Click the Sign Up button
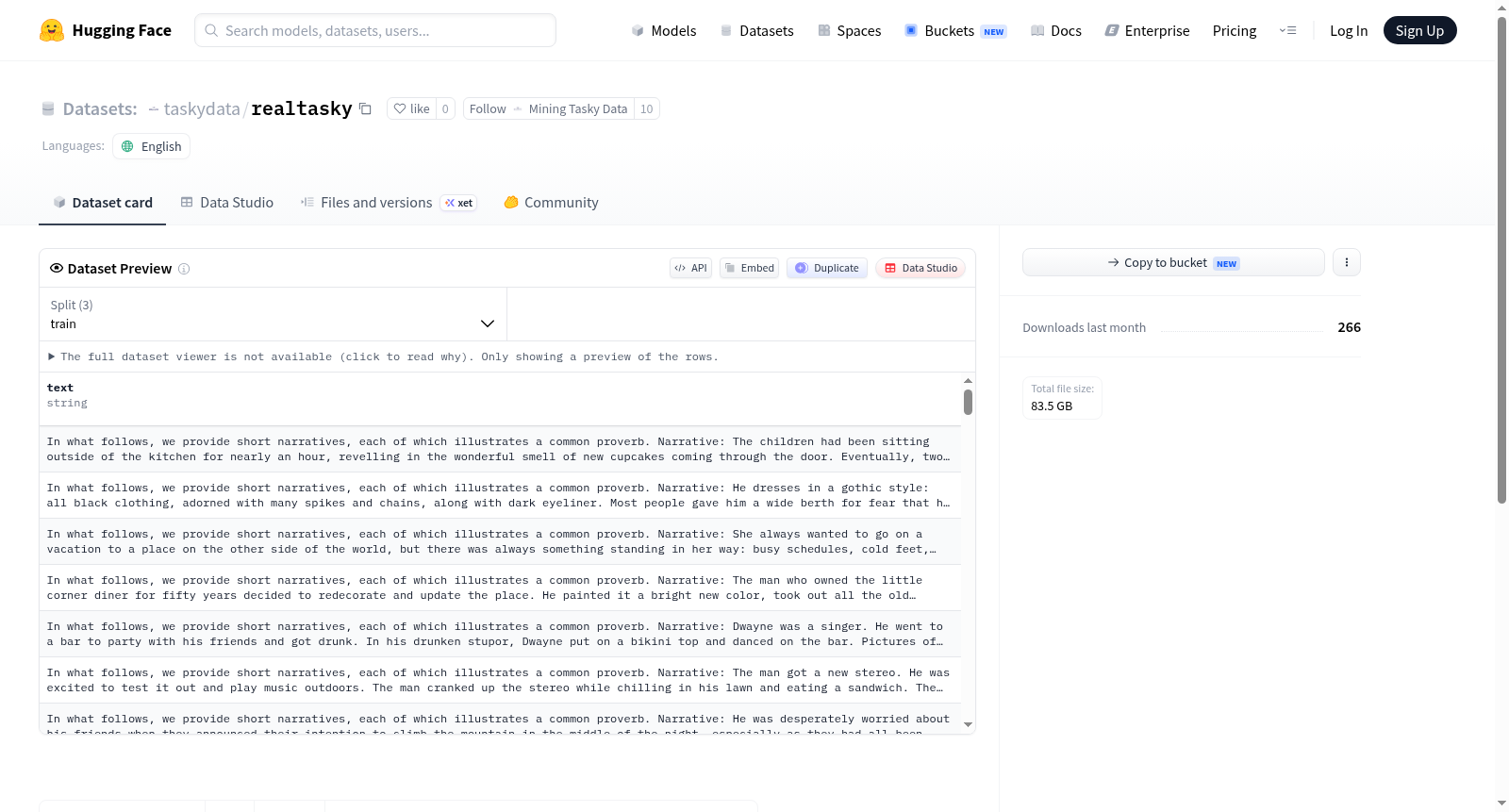The width and height of the screenshot is (1509, 812). (1419, 30)
